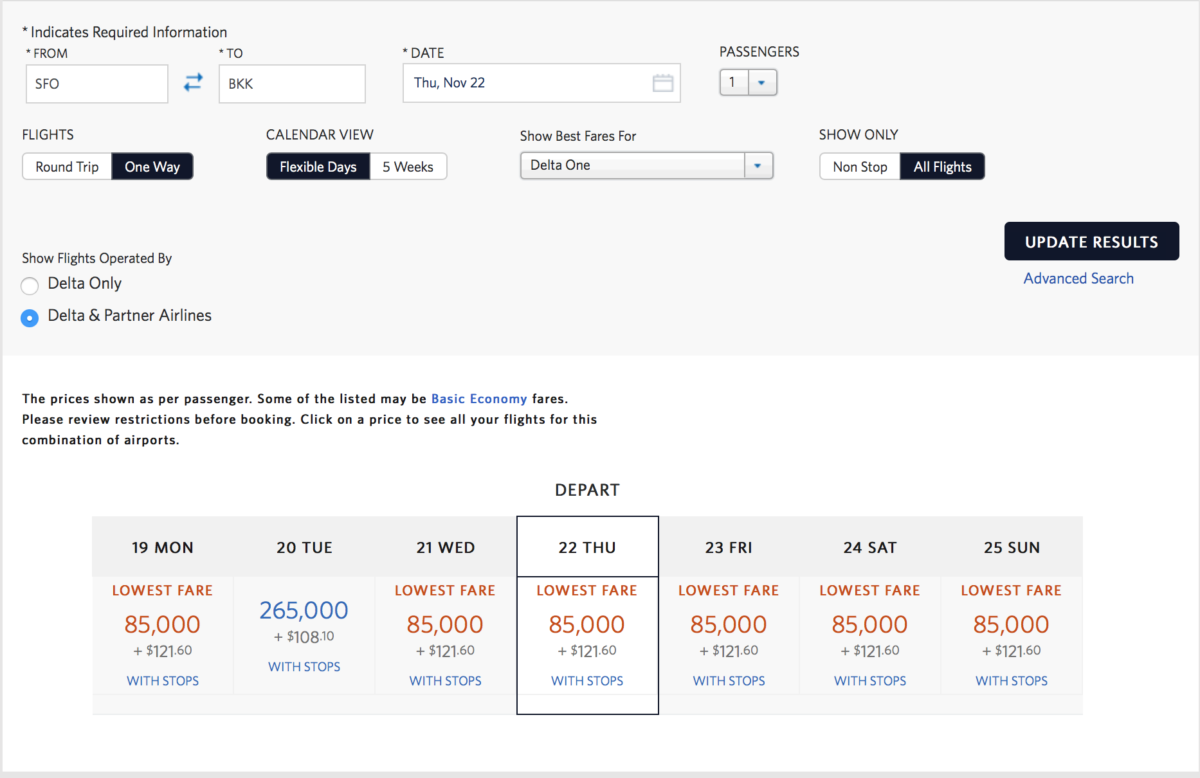Choose the 85,000 fare for Friday 23

729,625
